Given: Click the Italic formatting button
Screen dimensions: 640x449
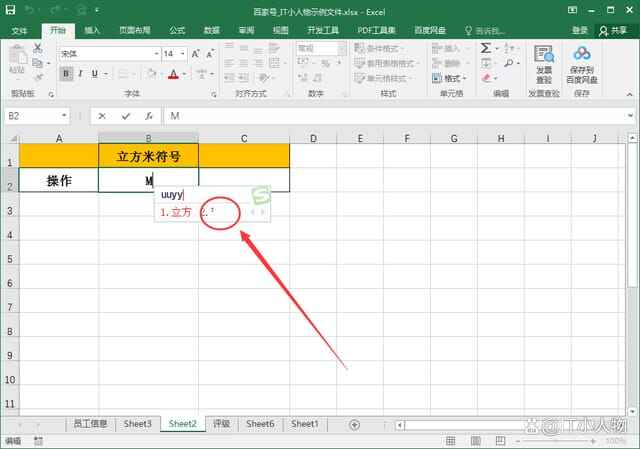Looking at the screenshot, I should point(81,73).
